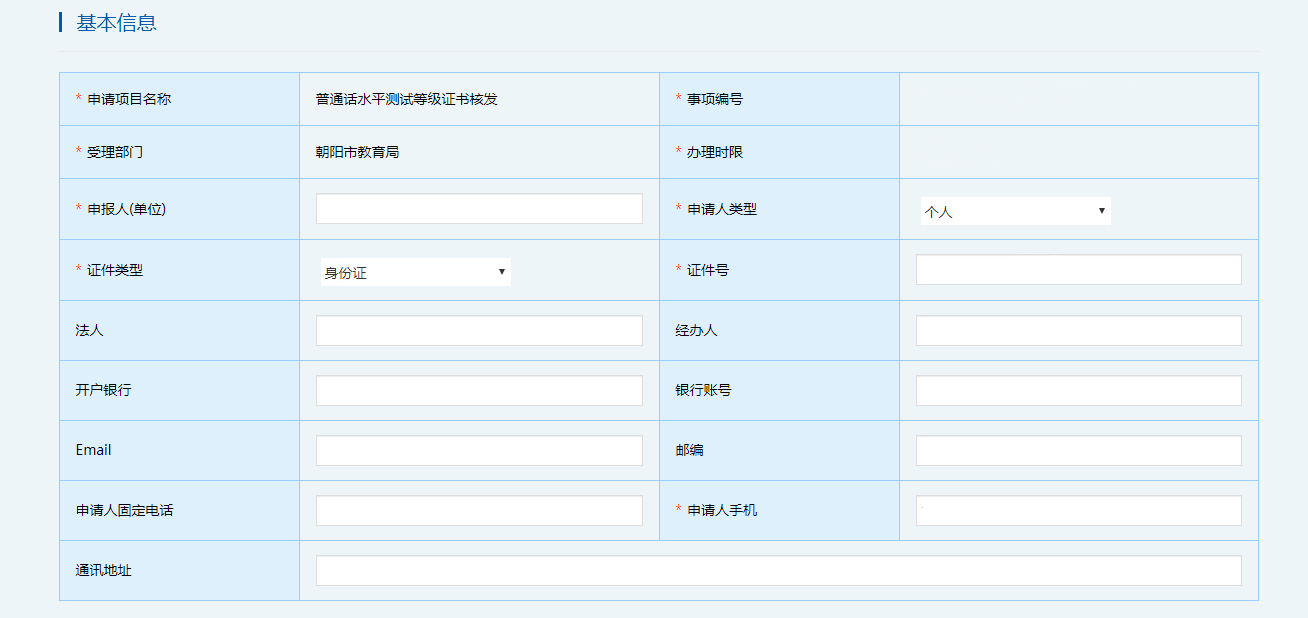Click the 受理部门 field label
Image resolution: width=1308 pixels, height=618 pixels.
click(x=114, y=152)
